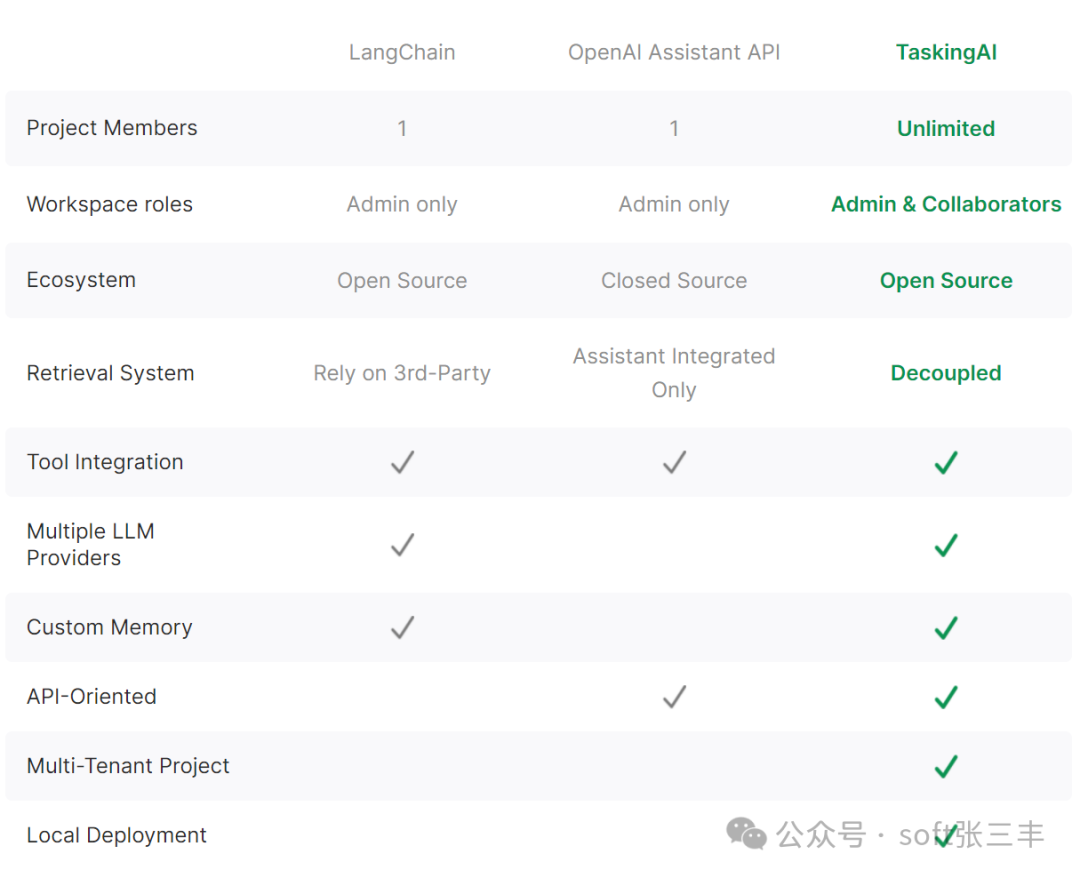This screenshot has width=1080, height=878.
Task: Select the LangChain column header
Action: [x=402, y=53]
